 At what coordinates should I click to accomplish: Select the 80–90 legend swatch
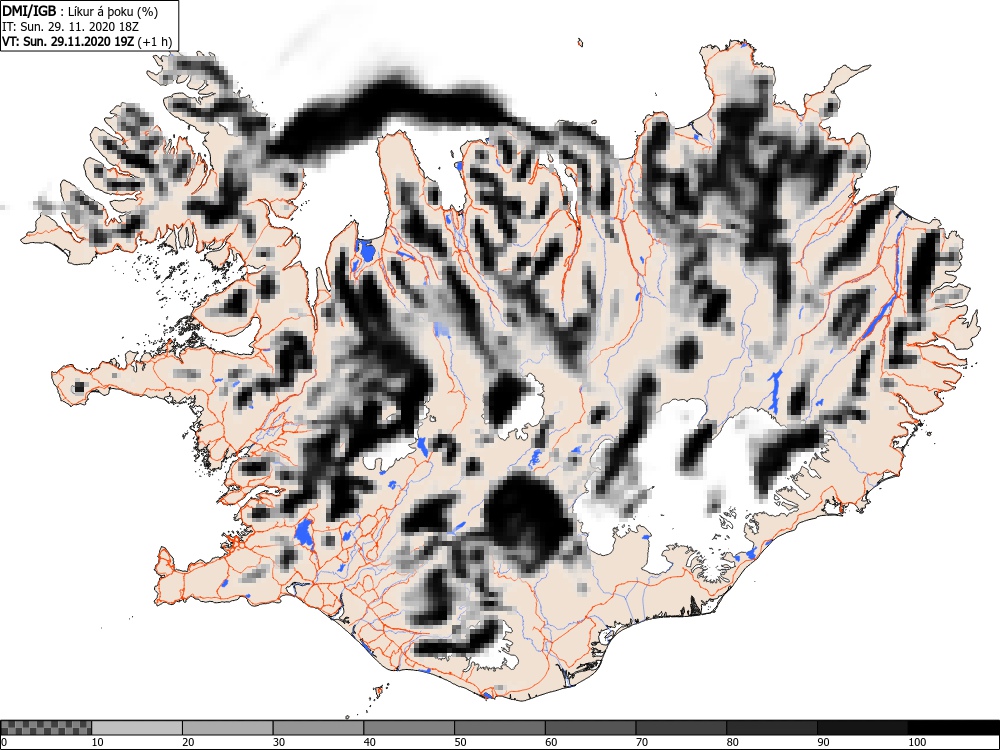pos(772,728)
